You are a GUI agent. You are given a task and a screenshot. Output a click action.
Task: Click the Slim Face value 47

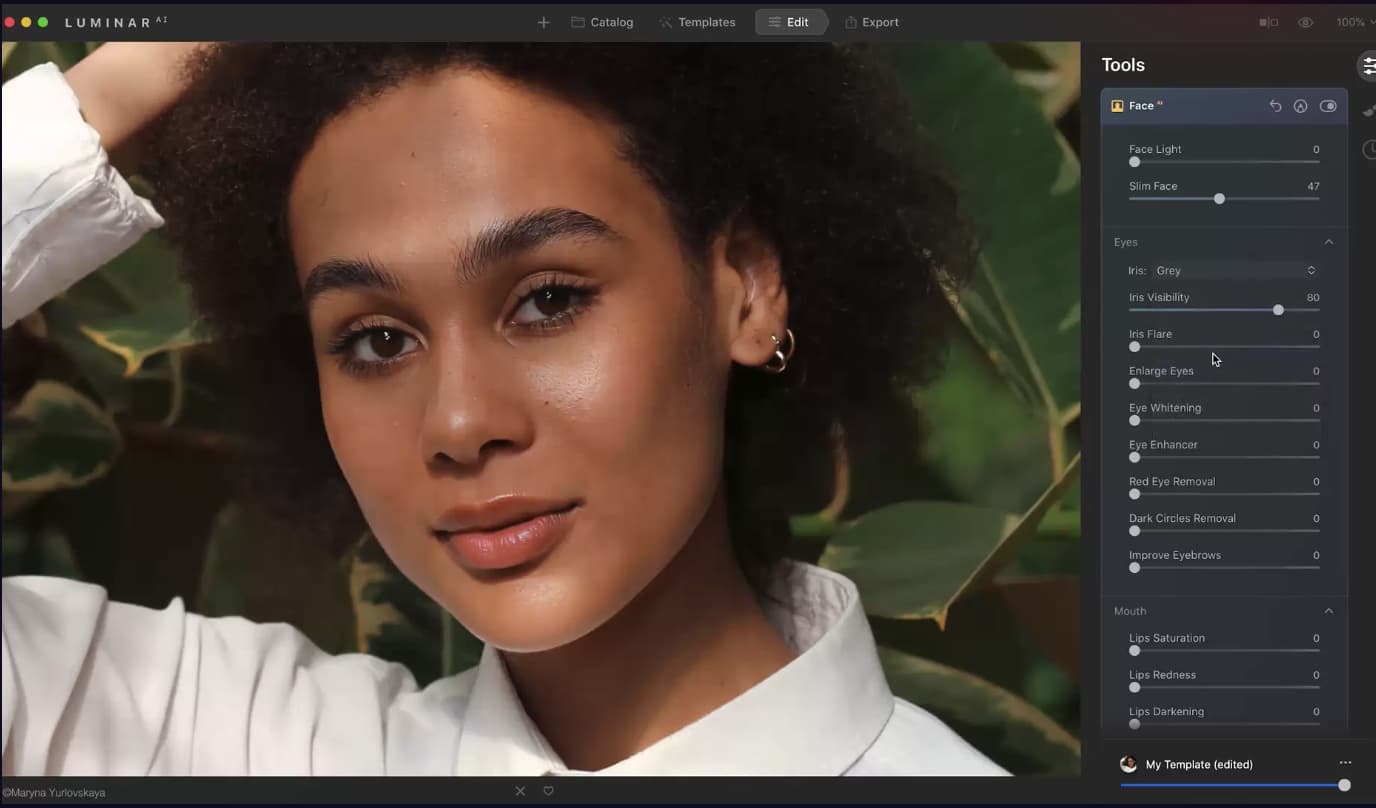(x=1313, y=186)
